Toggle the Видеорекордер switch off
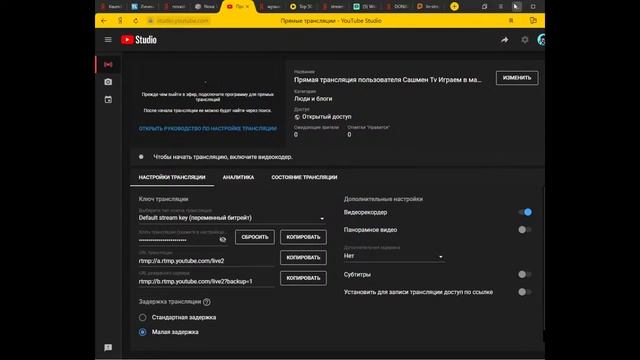This screenshot has height=360, width=640. 525,212
